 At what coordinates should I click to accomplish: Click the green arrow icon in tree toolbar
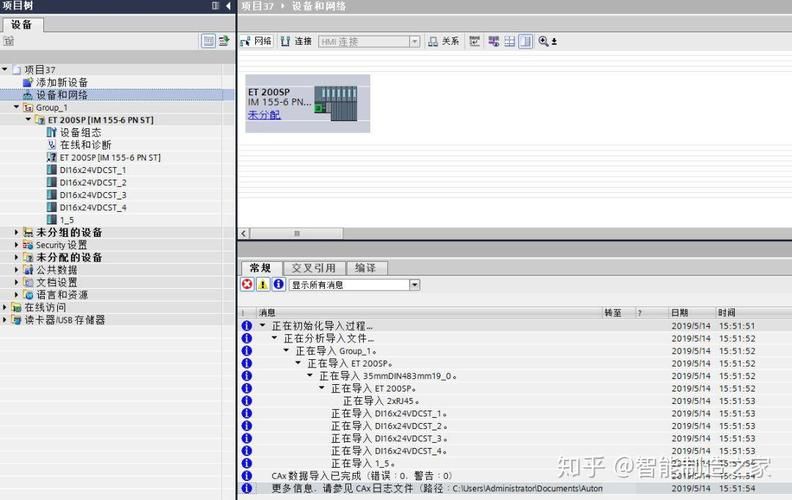point(223,41)
